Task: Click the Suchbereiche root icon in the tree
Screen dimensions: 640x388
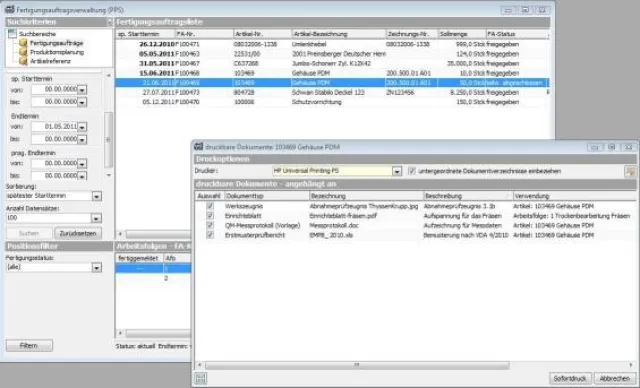Action: click(x=12, y=34)
